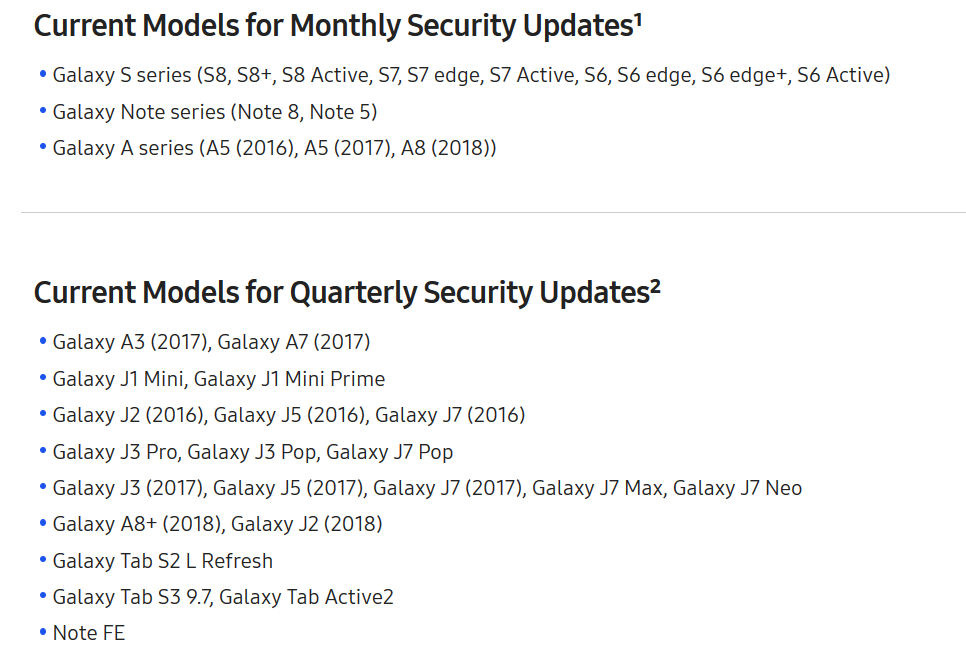
Task: Click the Galaxy J7 Neo text
Action: (737, 488)
